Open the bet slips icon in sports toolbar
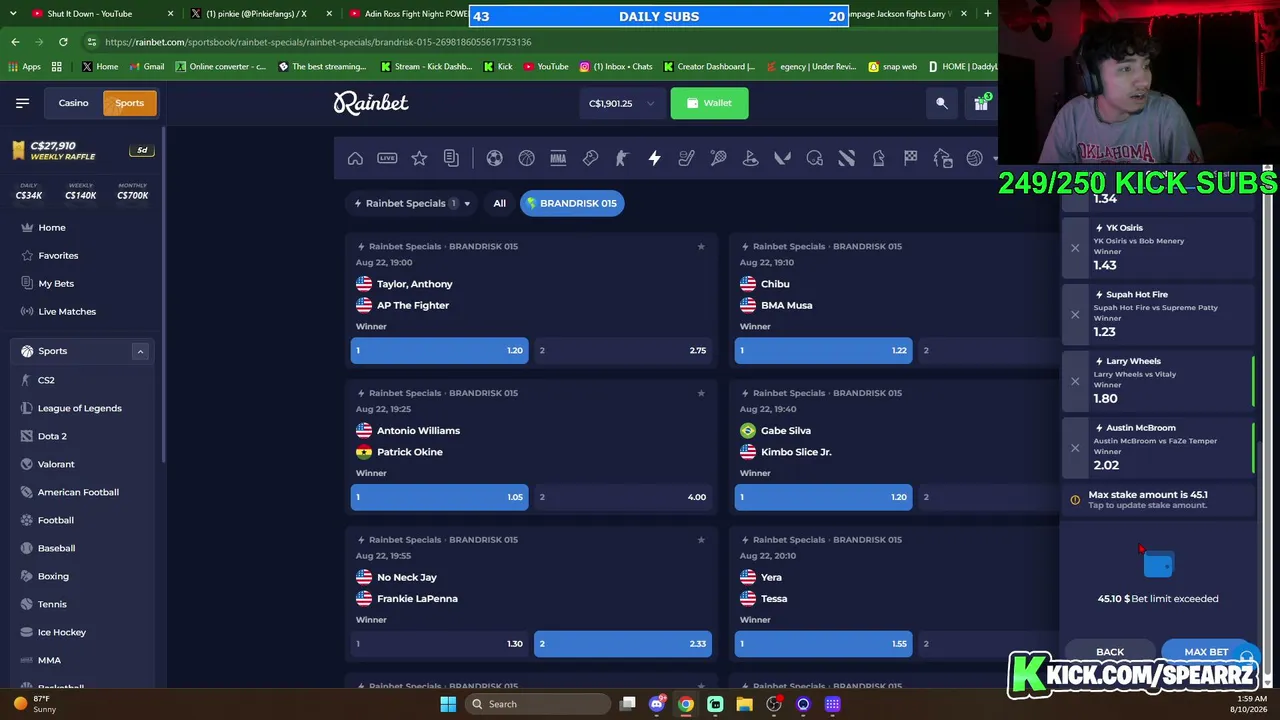This screenshot has height=720, width=1280. (451, 158)
